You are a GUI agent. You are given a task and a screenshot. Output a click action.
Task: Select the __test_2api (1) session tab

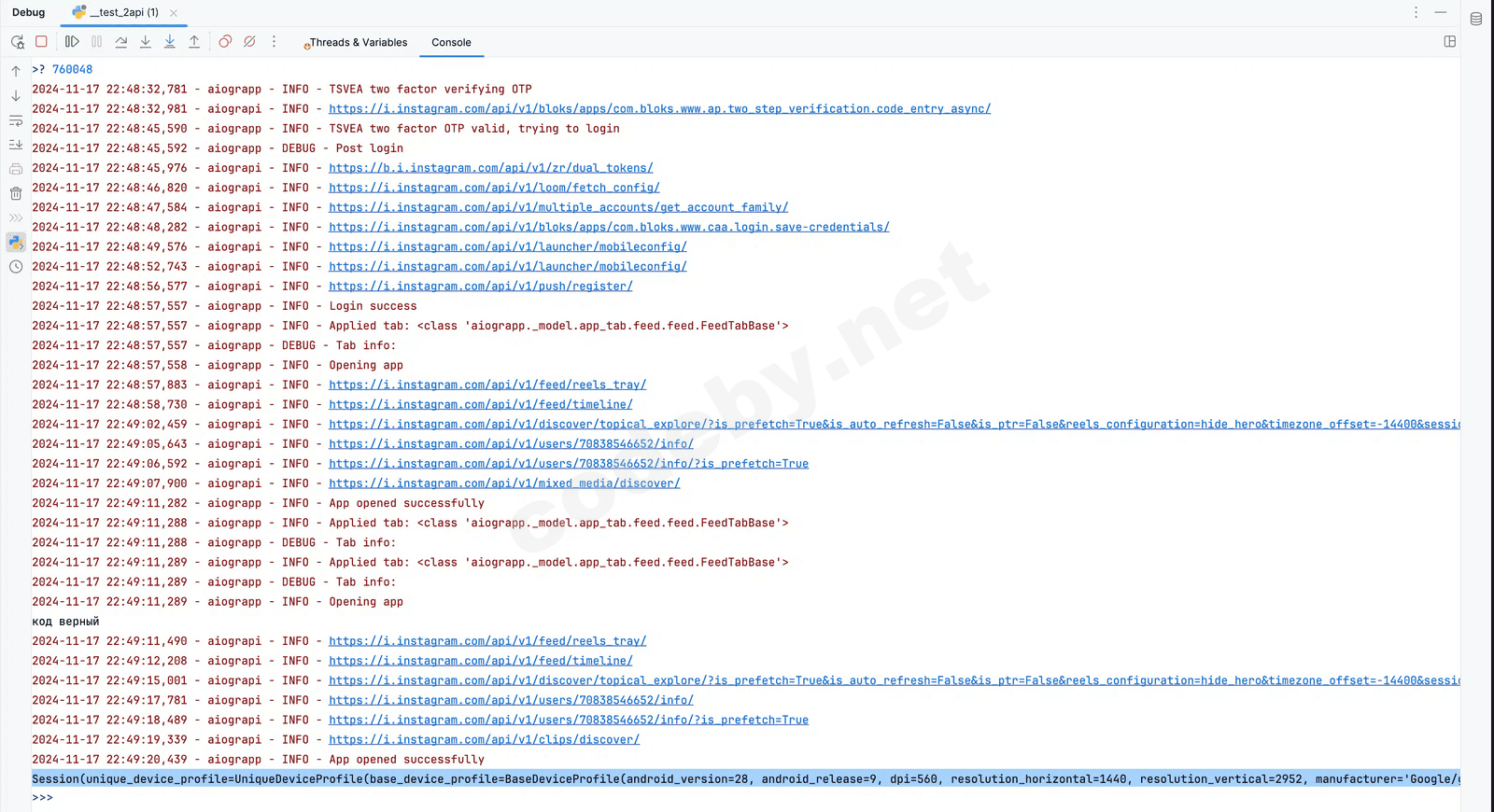tap(124, 12)
